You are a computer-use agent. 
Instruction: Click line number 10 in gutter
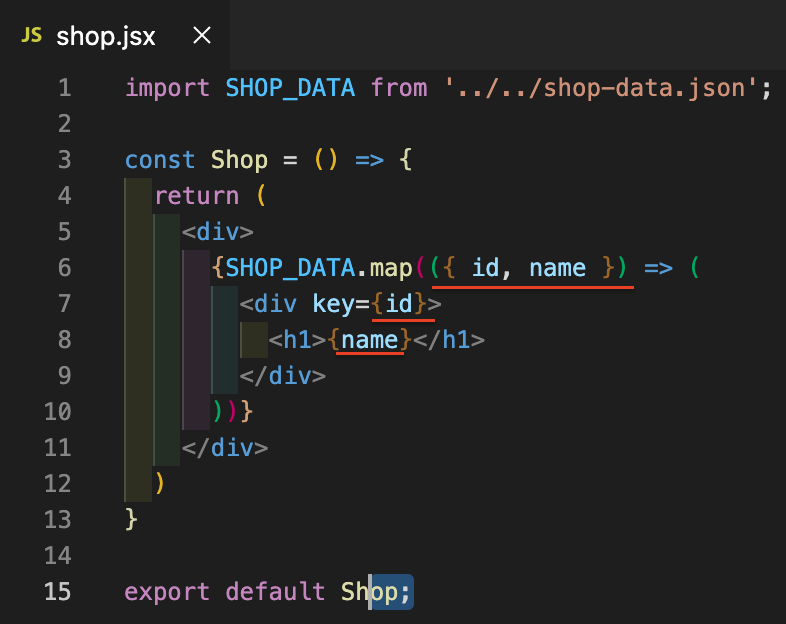tap(58, 411)
